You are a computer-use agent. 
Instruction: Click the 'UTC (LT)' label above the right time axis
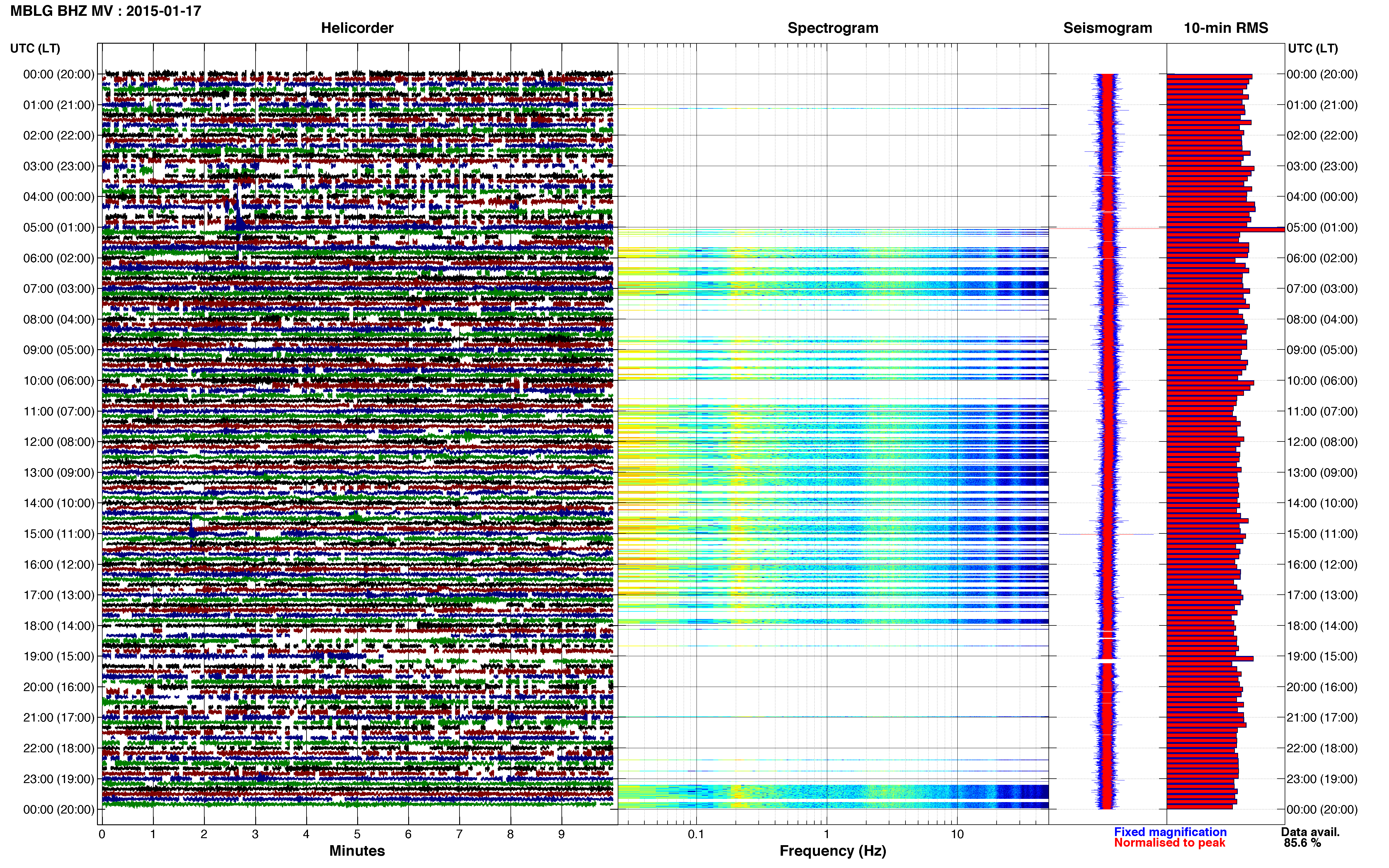(x=1313, y=48)
